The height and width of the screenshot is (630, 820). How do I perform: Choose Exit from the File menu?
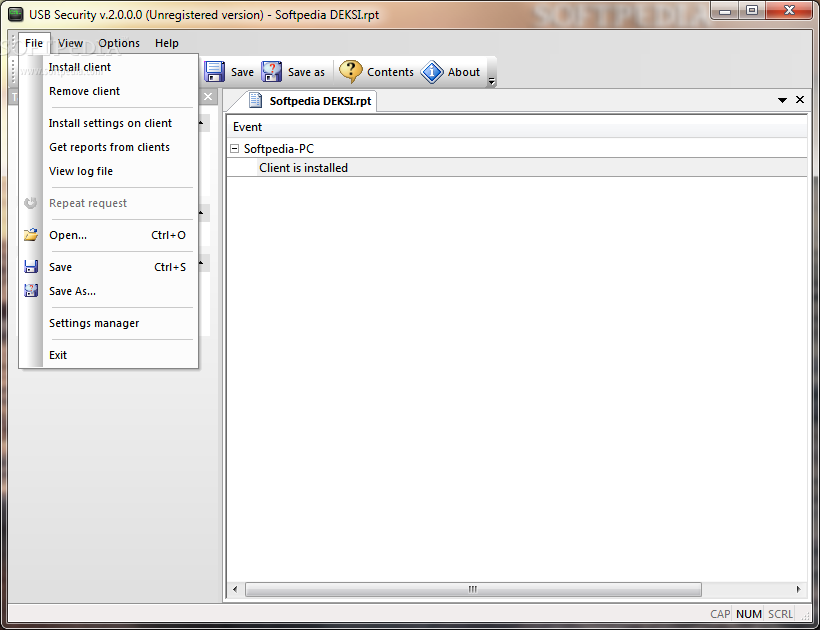[x=108, y=354]
